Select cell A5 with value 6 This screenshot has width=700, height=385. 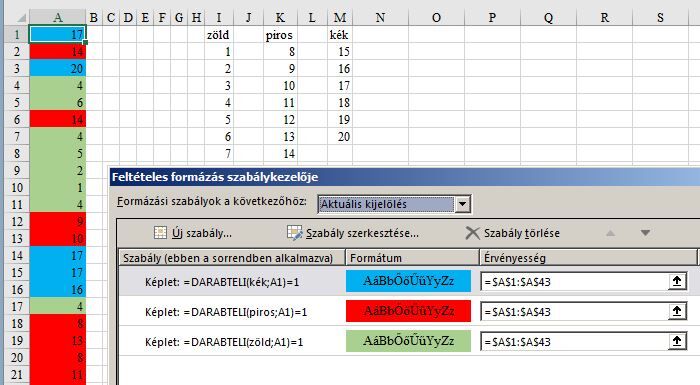(x=58, y=102)
